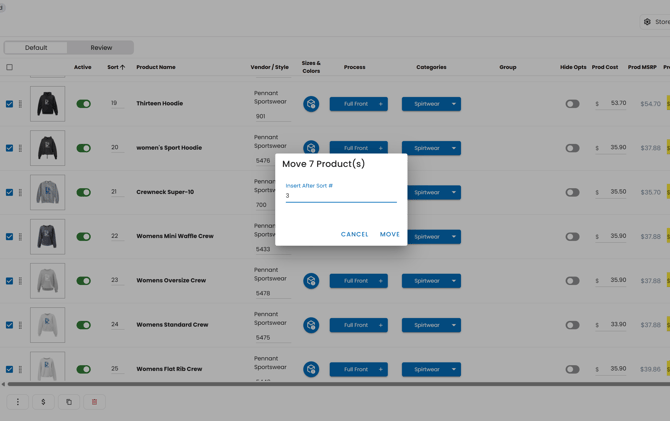Viewport: 670px width, 421px height.
Task: Open Store settings gear button
Action: [x=655, y=22]
